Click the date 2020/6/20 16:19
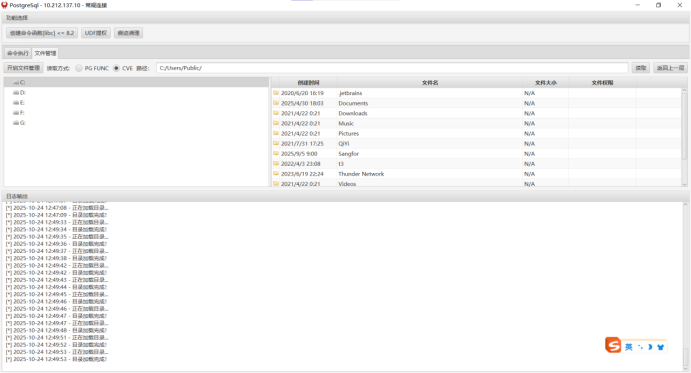The width and height of the screenshot is (691, 373). [x=302, y=93]
